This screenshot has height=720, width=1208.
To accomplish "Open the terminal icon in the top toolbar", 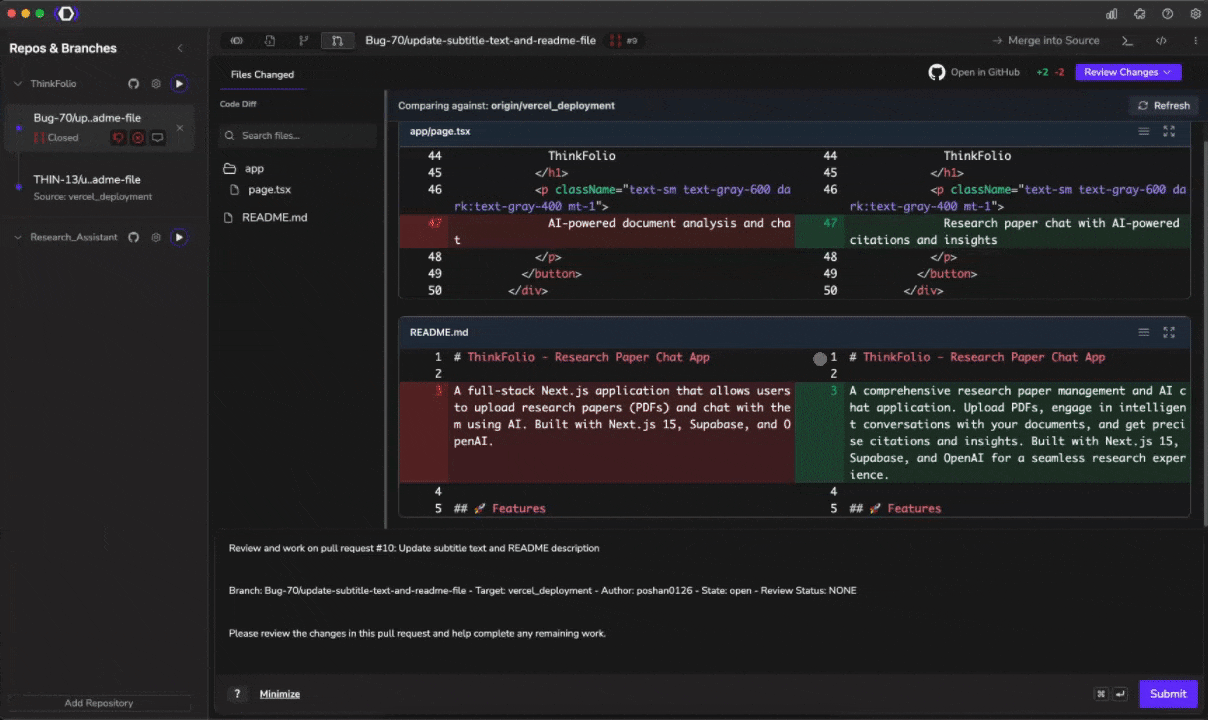I will (x=1127, y=40).
